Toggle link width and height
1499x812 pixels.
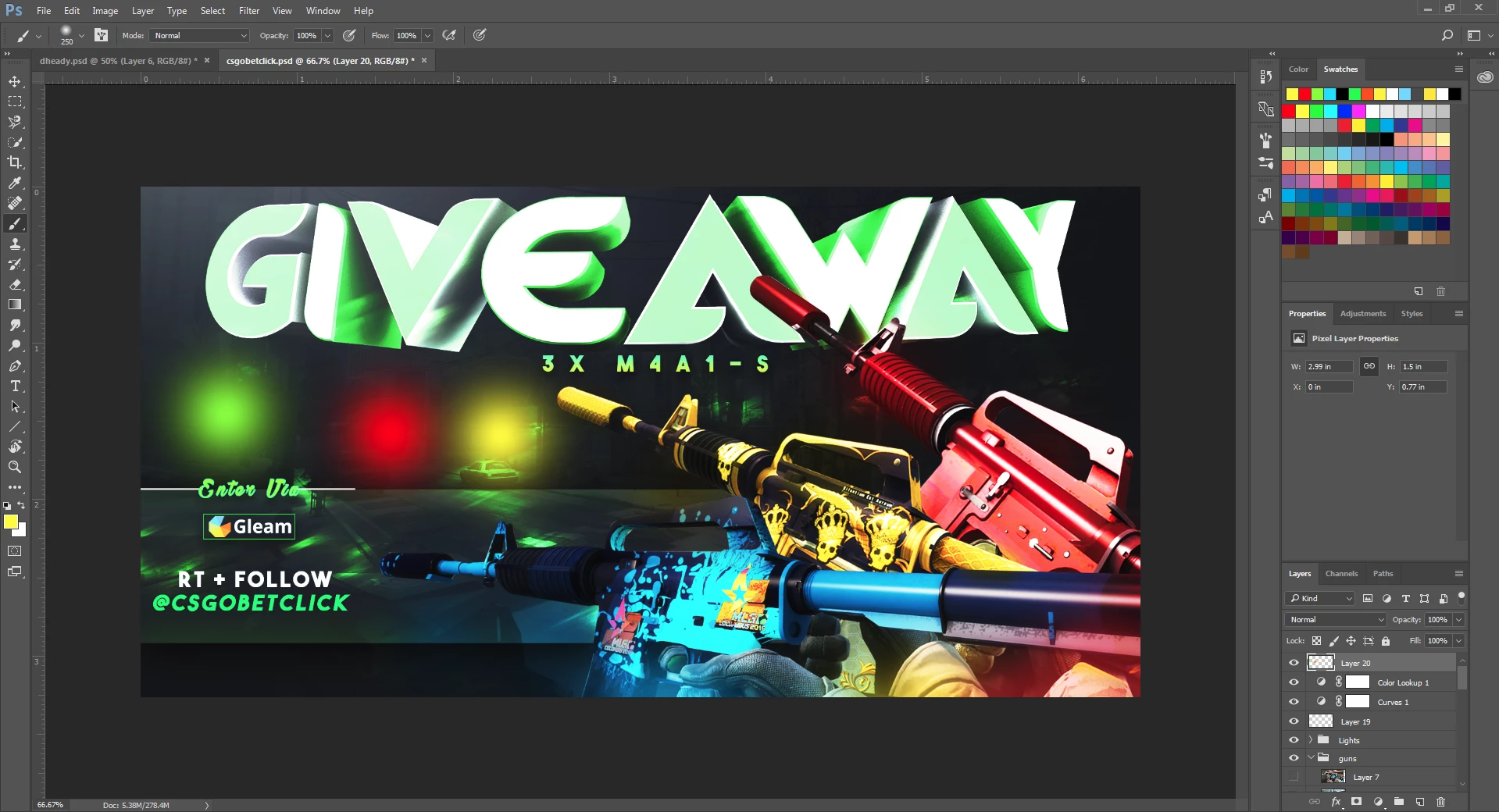pyautogui.click(x=1369, y=366)
